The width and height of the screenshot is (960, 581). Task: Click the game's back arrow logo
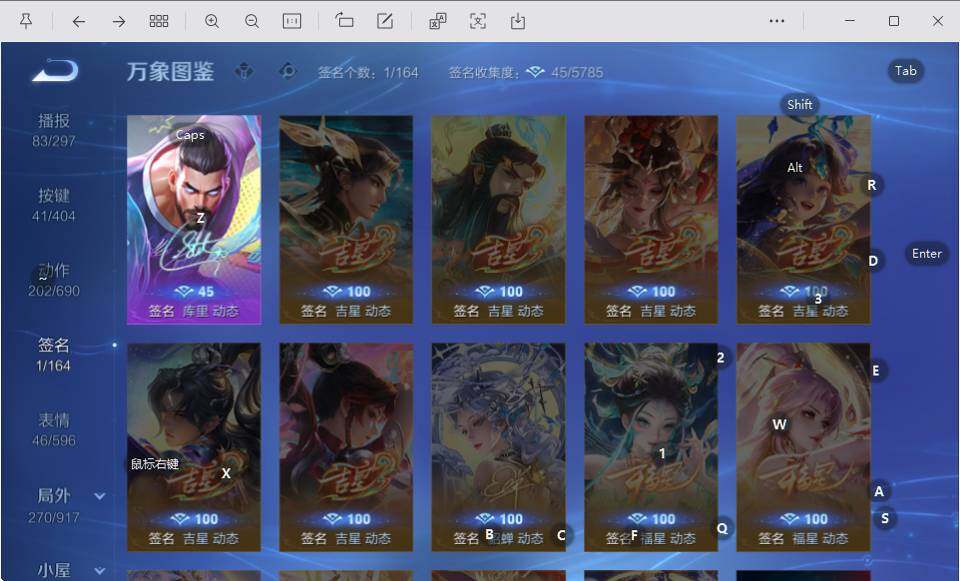55,70
